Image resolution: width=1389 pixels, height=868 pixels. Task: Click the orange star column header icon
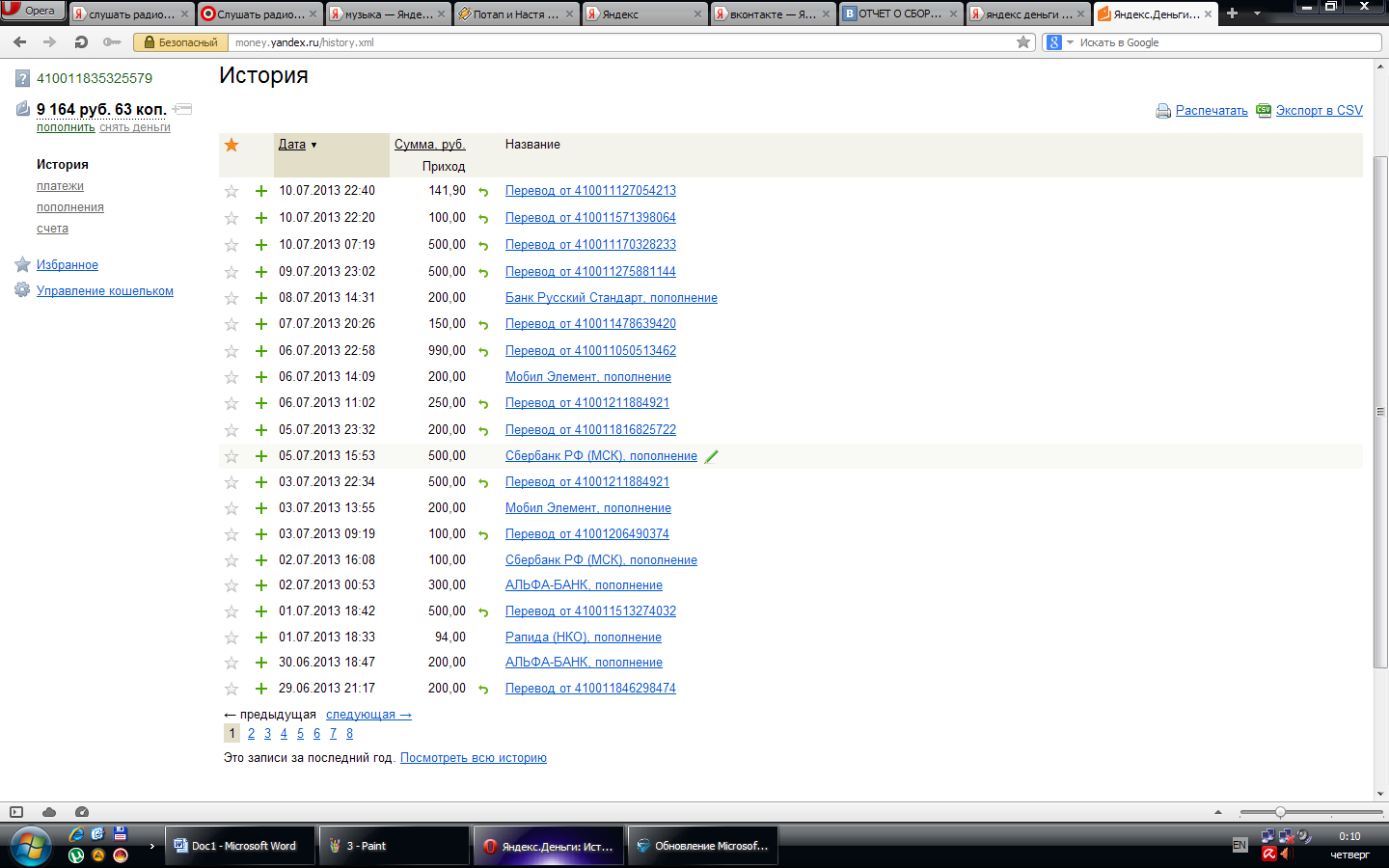231,145
